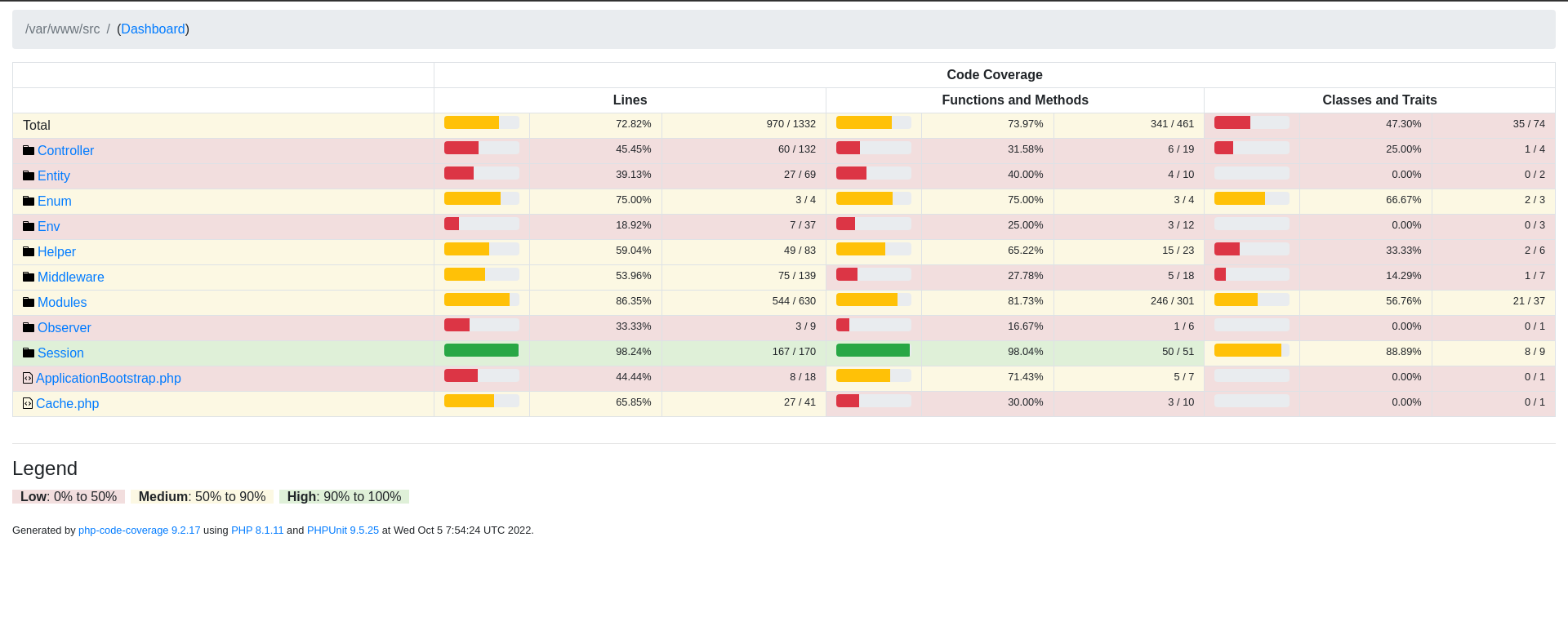Click the 341 / 461 total methods count

1172,124
